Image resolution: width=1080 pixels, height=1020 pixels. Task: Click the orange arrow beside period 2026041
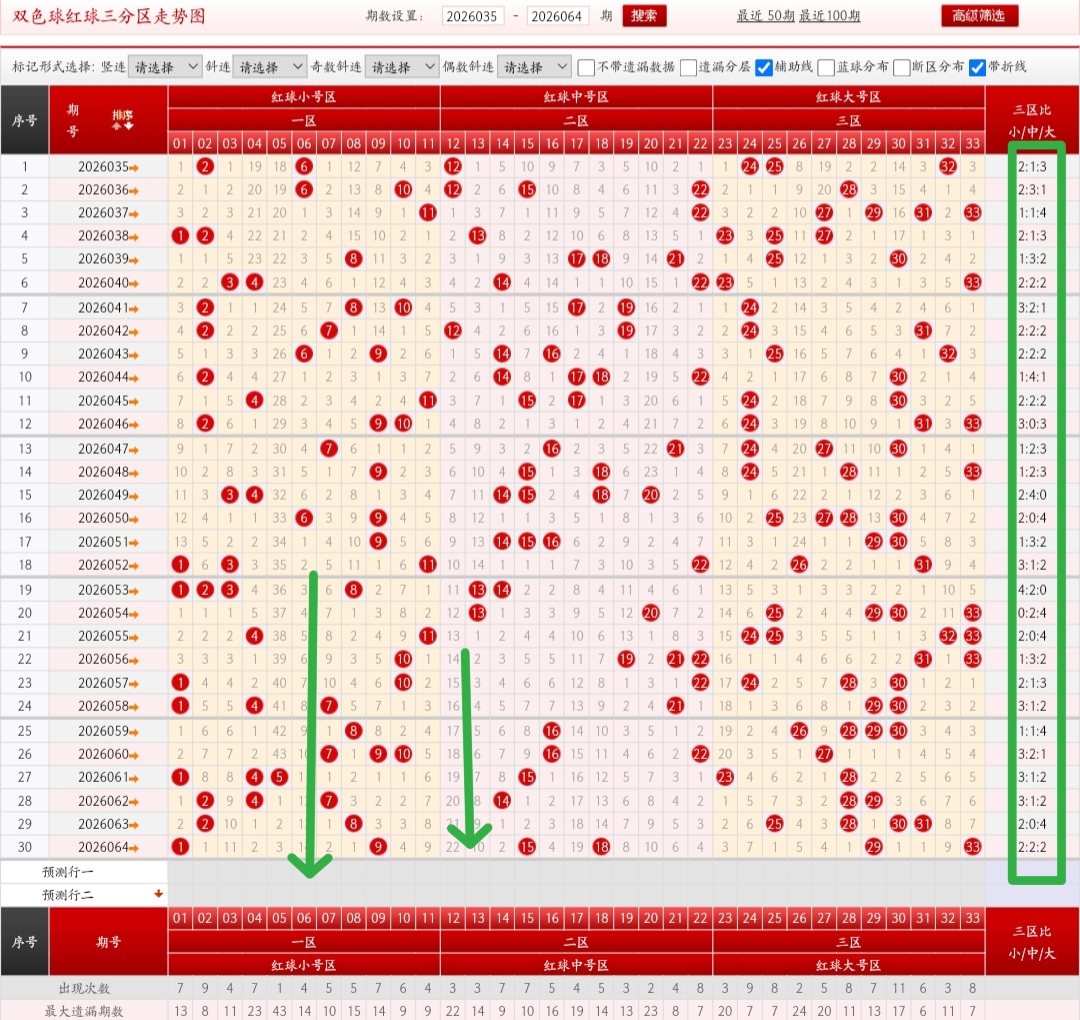[x=134, y=309]
